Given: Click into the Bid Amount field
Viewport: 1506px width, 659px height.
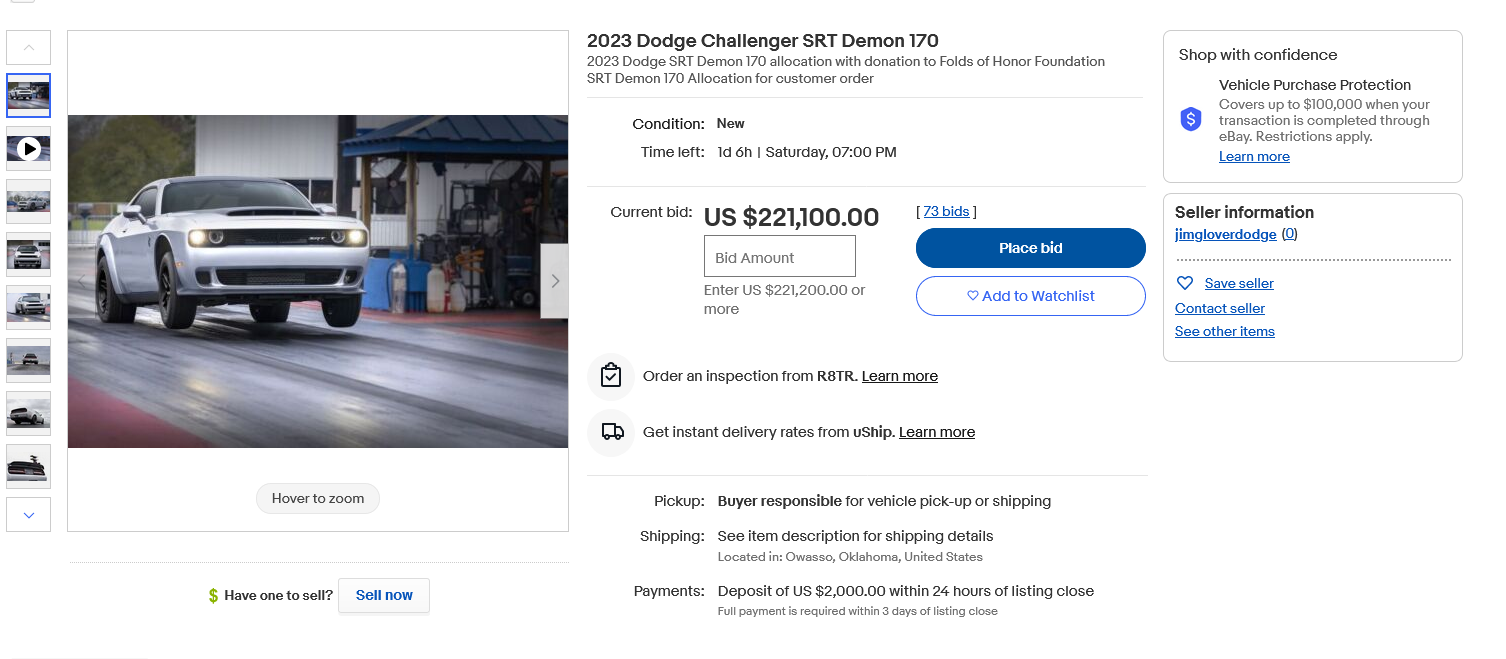Looking at the screenshot, I should point(779,257).
